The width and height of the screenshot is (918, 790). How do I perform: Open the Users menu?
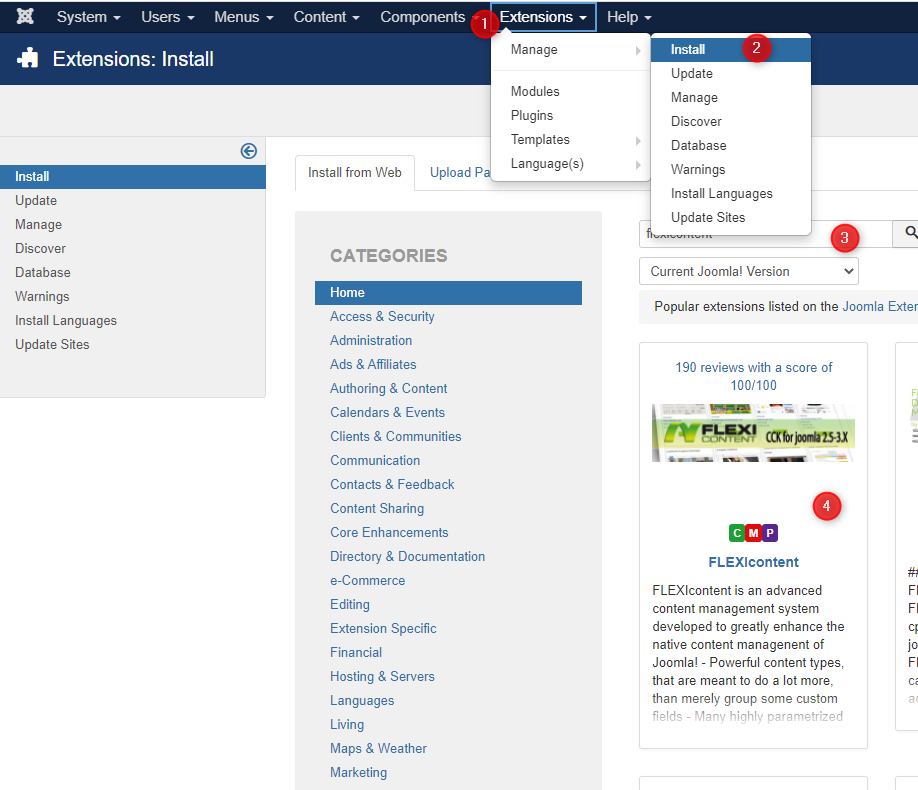pos(167,17)
